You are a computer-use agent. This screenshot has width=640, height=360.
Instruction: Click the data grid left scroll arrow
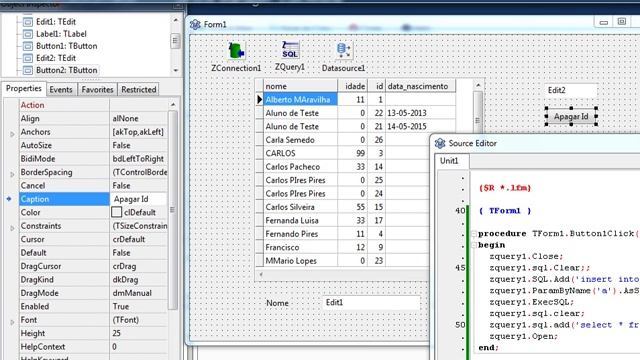click(x=261, y=274)
